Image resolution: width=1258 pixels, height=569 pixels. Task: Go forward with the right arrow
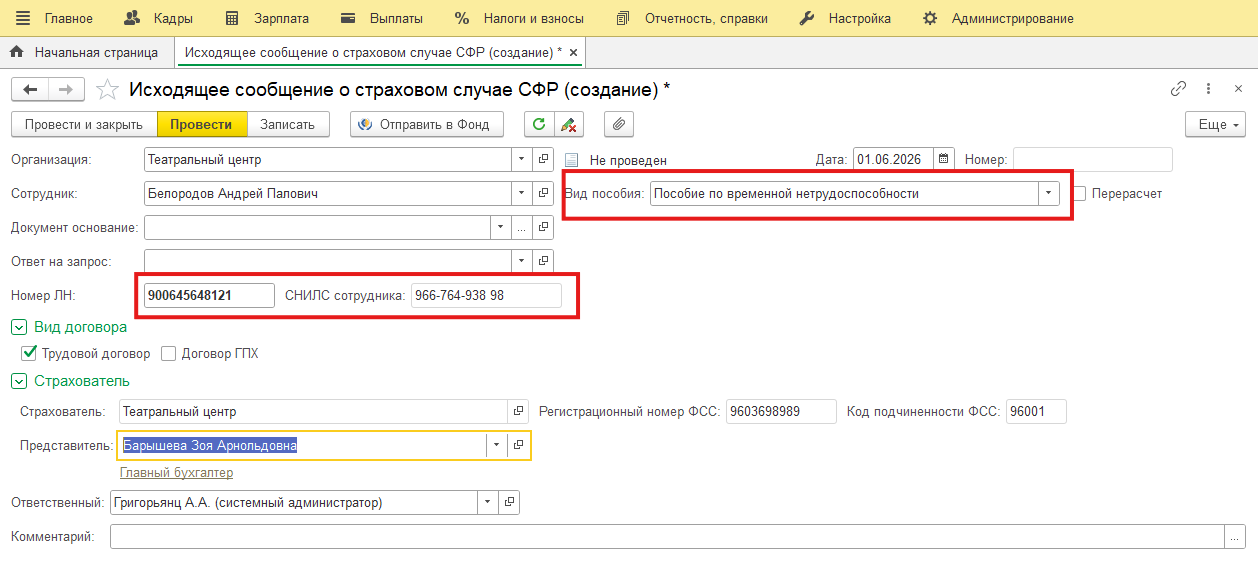coord(66,90)
